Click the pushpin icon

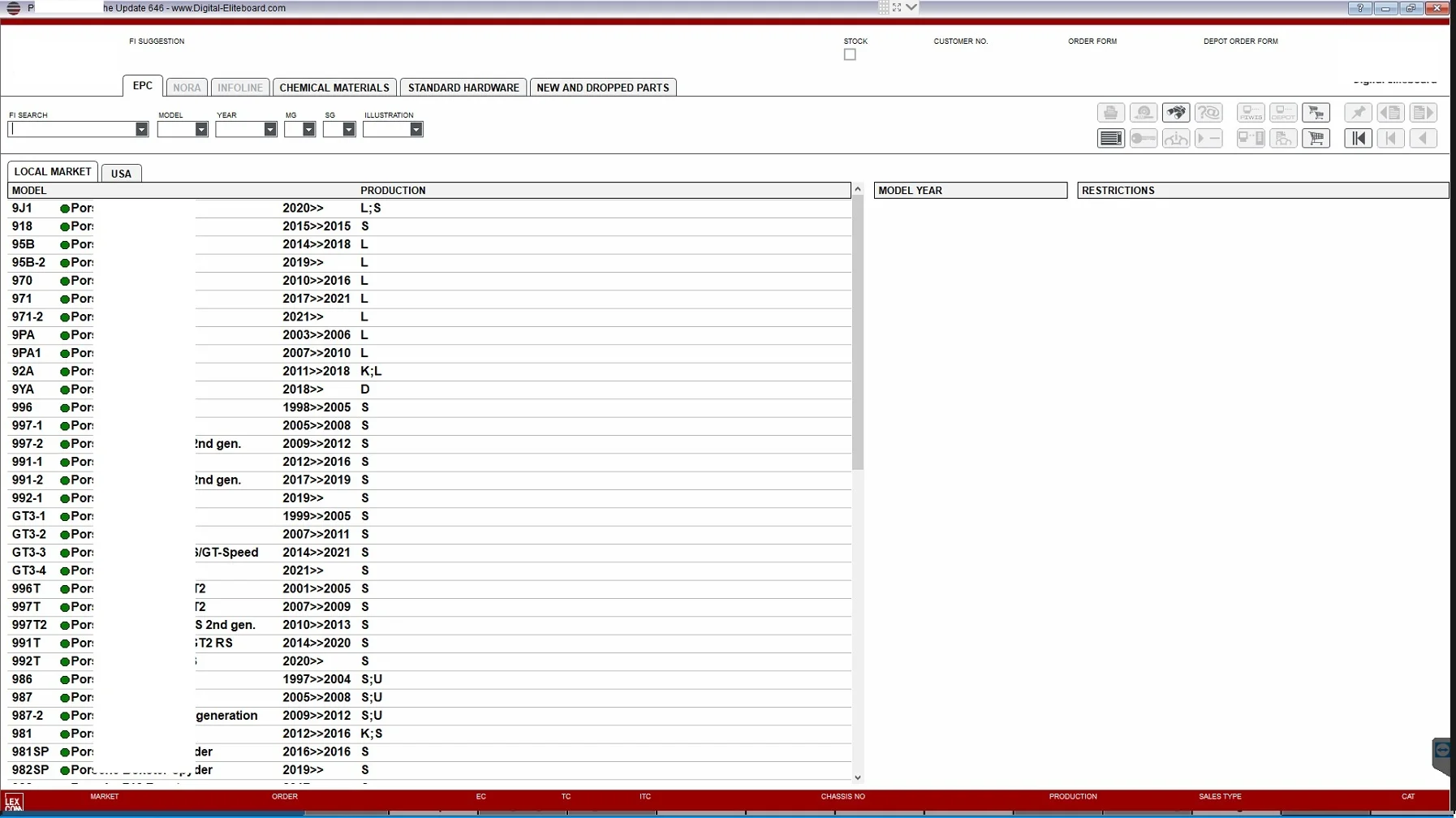point(1358,113)
